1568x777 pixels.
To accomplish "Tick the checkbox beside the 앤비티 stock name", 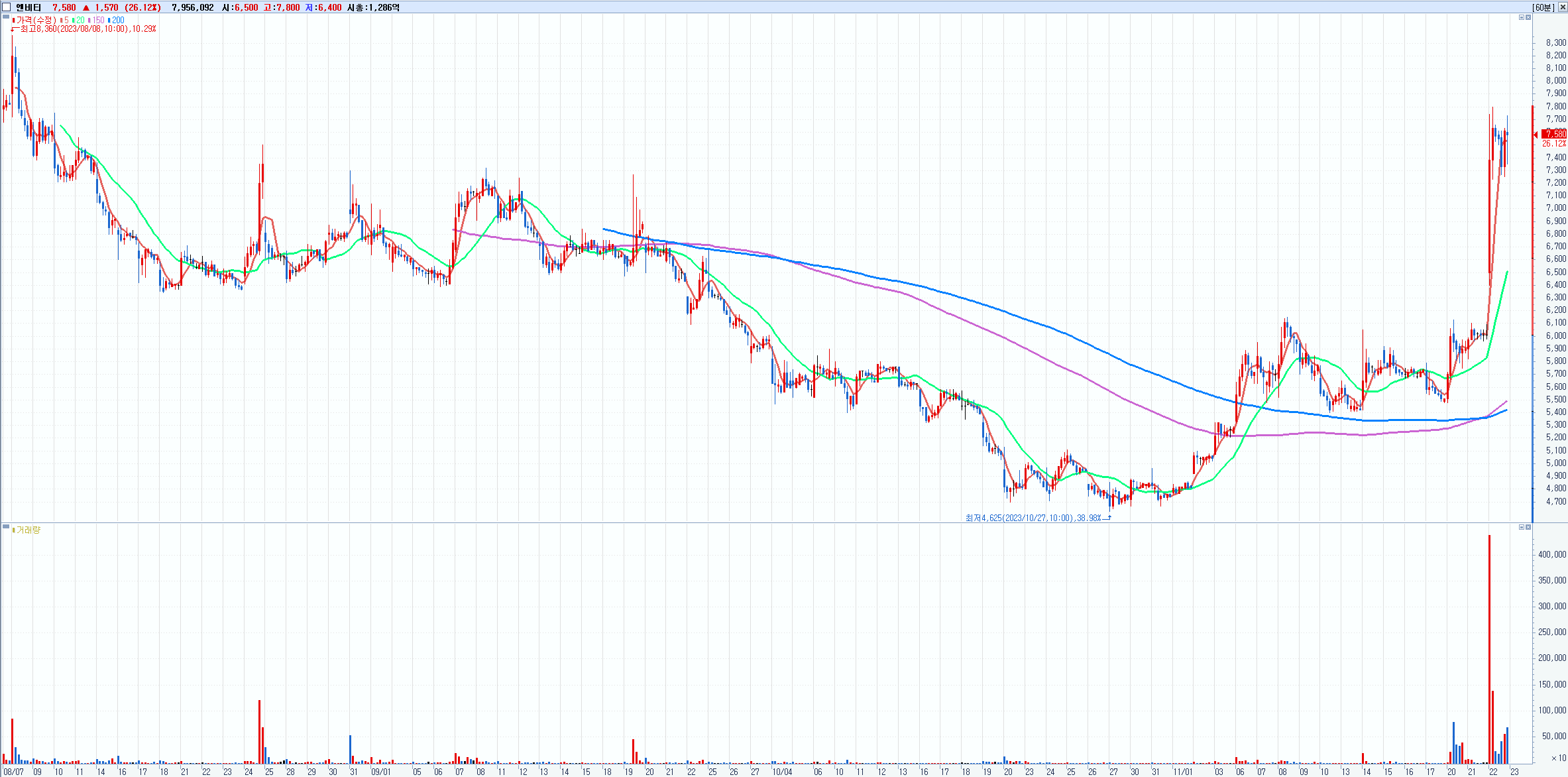I will point(7,7).
